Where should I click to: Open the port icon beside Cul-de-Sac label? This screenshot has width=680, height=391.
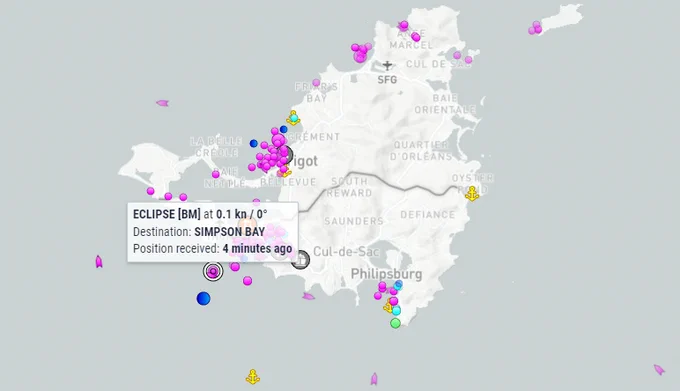[x=300, y=260]
